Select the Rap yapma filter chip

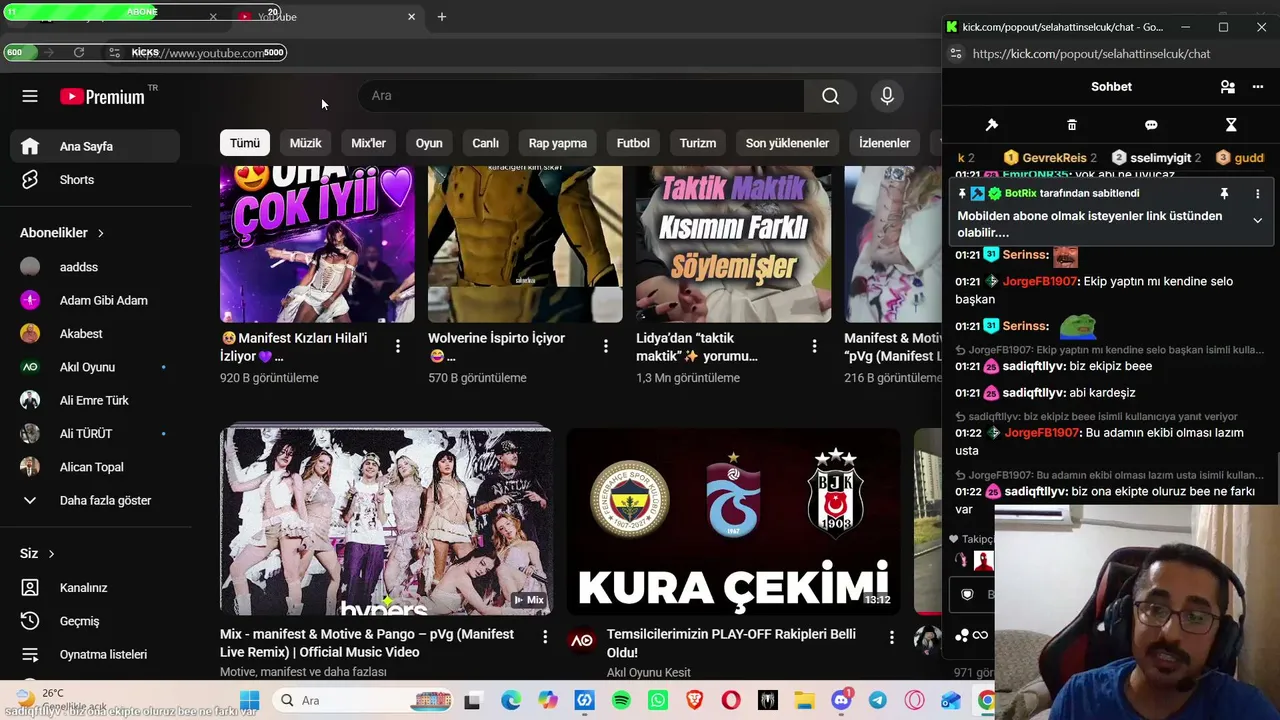(x=558, y=143)
